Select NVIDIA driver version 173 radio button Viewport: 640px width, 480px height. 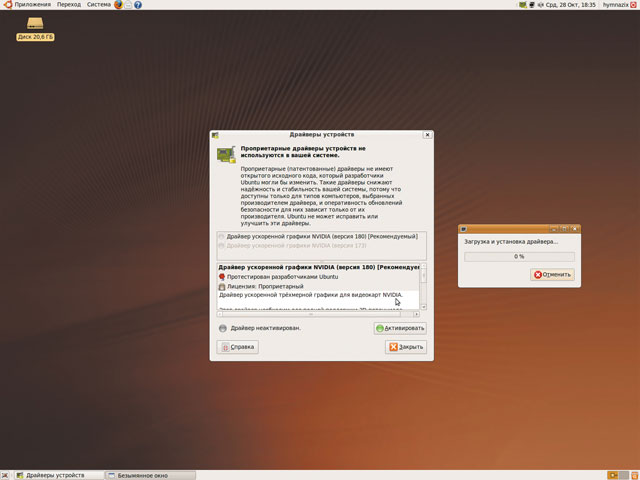[x=222, y=246]
